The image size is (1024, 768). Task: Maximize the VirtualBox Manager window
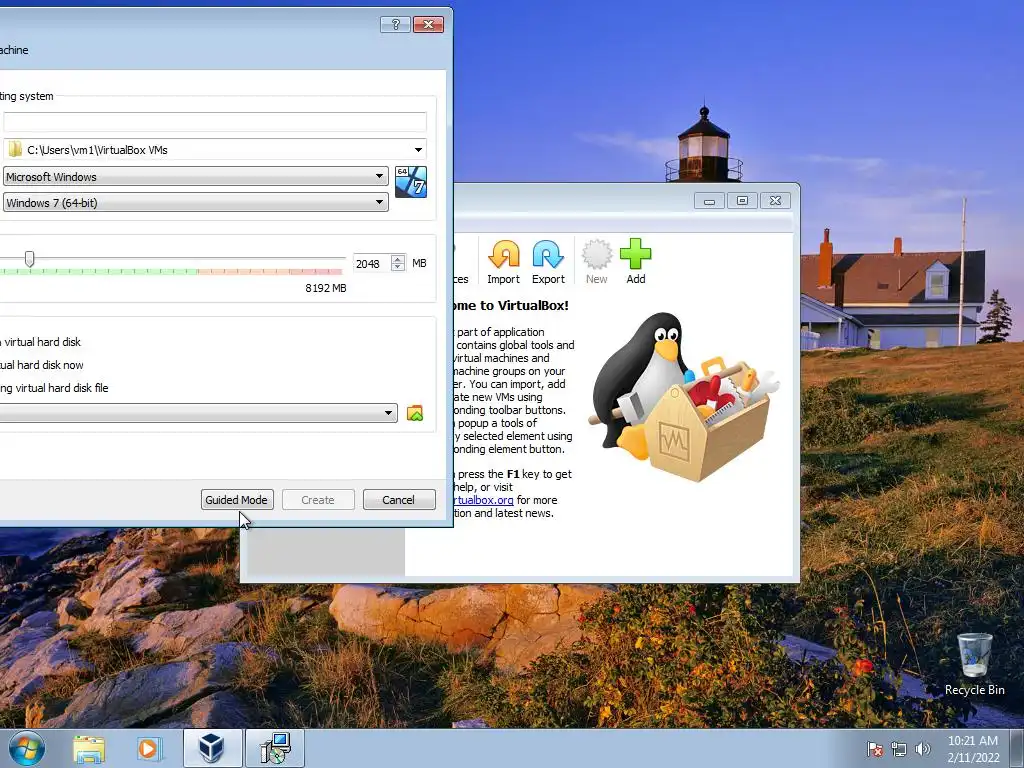tap(743, 201)
